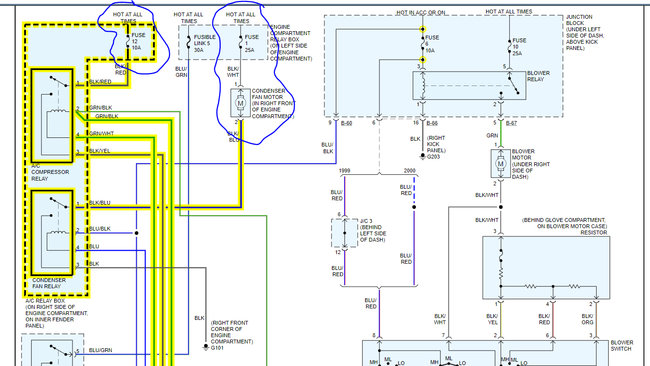This screenshot has width=650, height=366.
Task: Click the G203 ground label
Action: point(433,157)
